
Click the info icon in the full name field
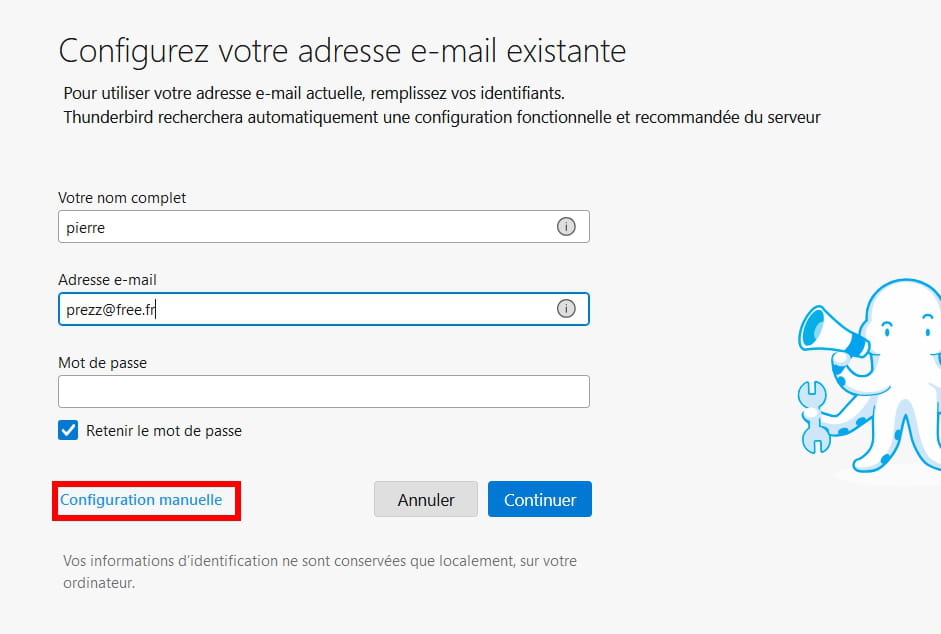566,226
